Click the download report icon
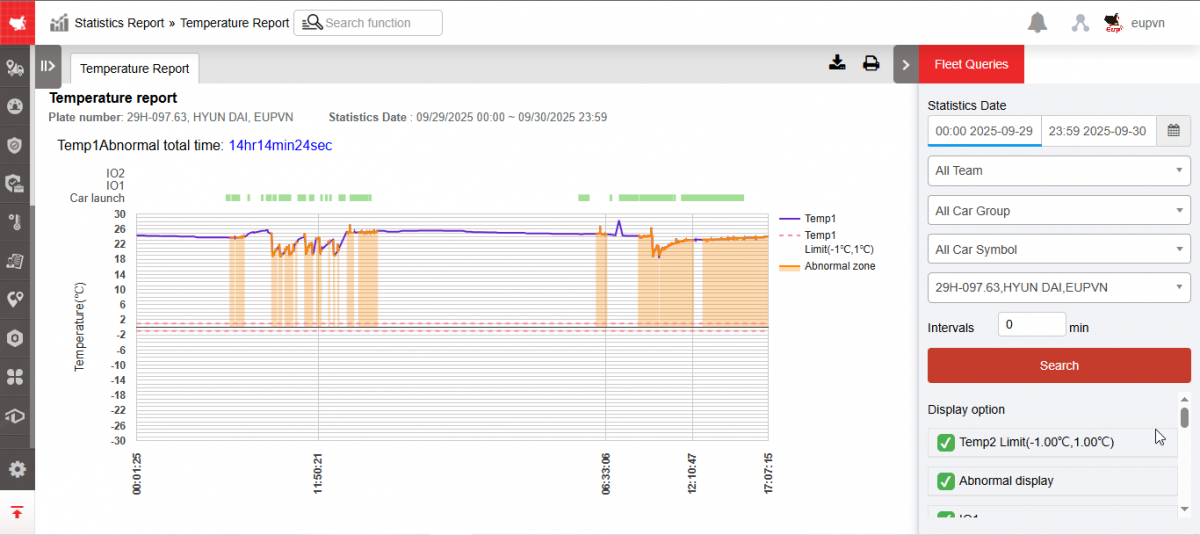This screenshot has height=535, width=1200. coord(838,64)
